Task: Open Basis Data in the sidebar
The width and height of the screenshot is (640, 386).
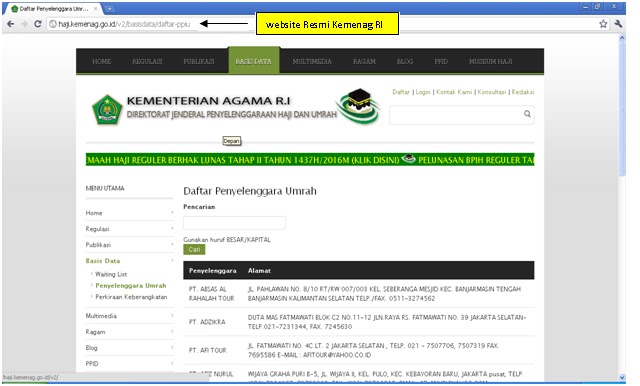Action: pyautogui.click(x=103, y=261)
